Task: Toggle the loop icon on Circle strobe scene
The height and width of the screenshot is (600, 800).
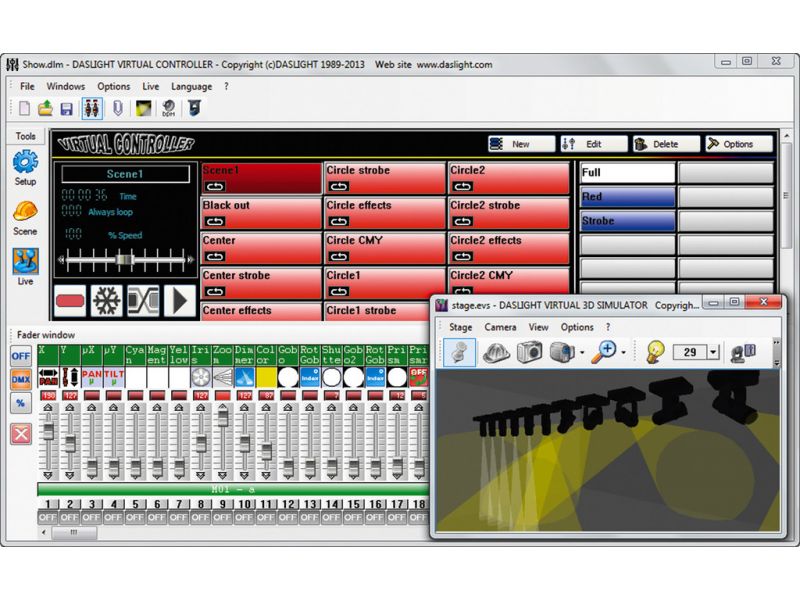Action: [x=339, y=186]
